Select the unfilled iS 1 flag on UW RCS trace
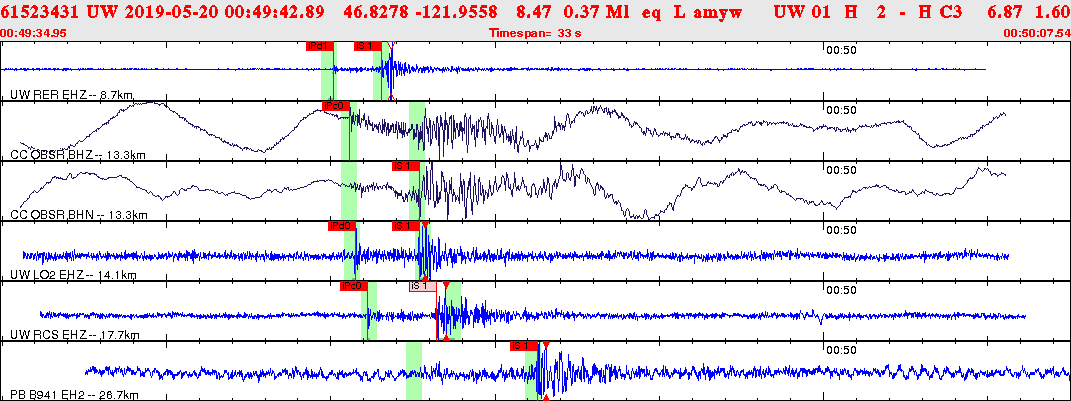The width and height of the screenshot is (1071, 401). [423, 286]
